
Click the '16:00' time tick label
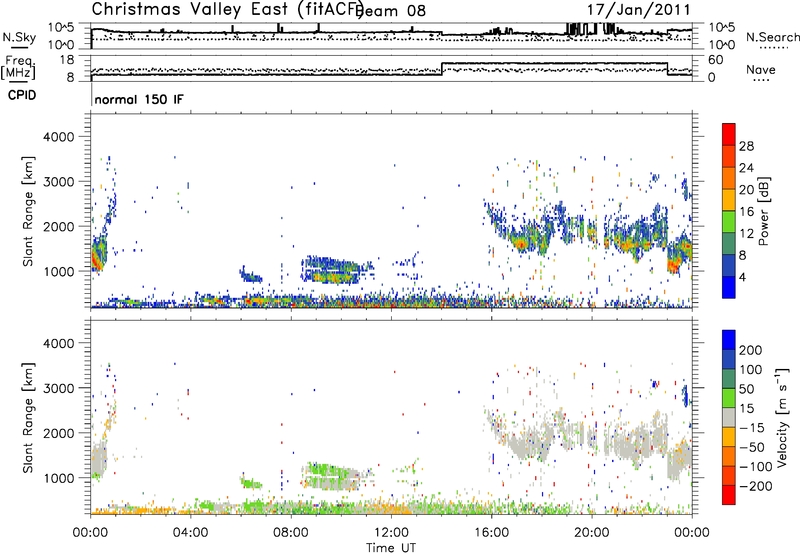492,533
